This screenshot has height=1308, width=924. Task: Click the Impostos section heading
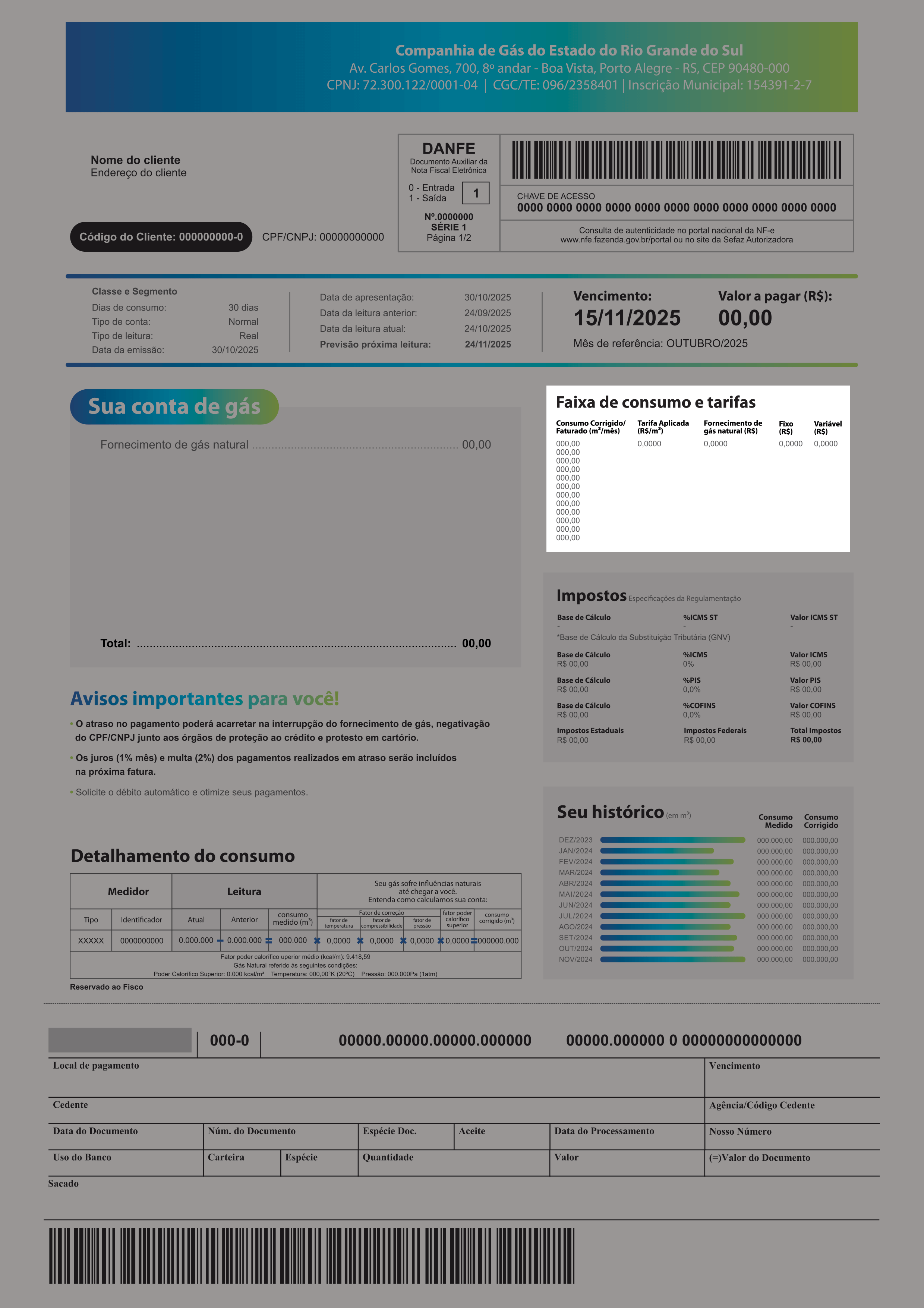pyautogui.click(x=591, y=595)
